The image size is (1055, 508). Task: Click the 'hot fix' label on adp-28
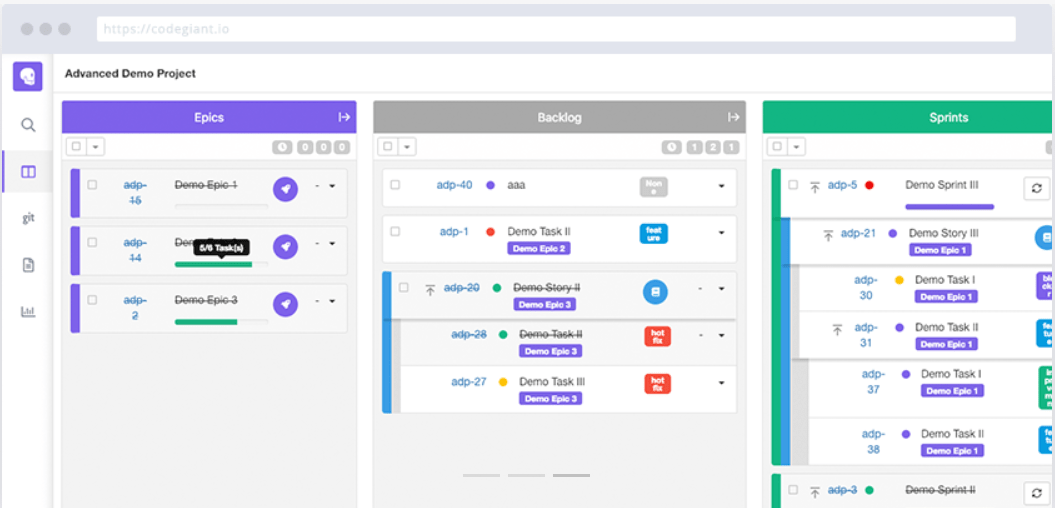click(657, 336)
